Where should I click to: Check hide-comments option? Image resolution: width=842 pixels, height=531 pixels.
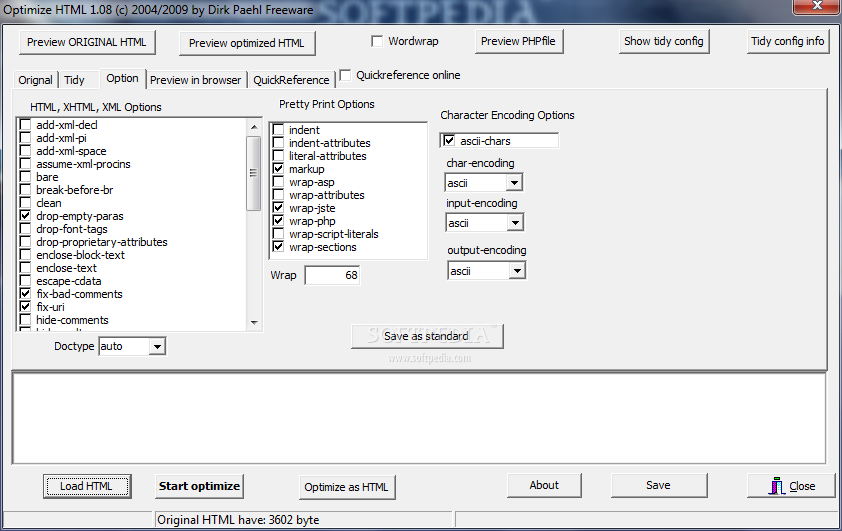point(25,320)
